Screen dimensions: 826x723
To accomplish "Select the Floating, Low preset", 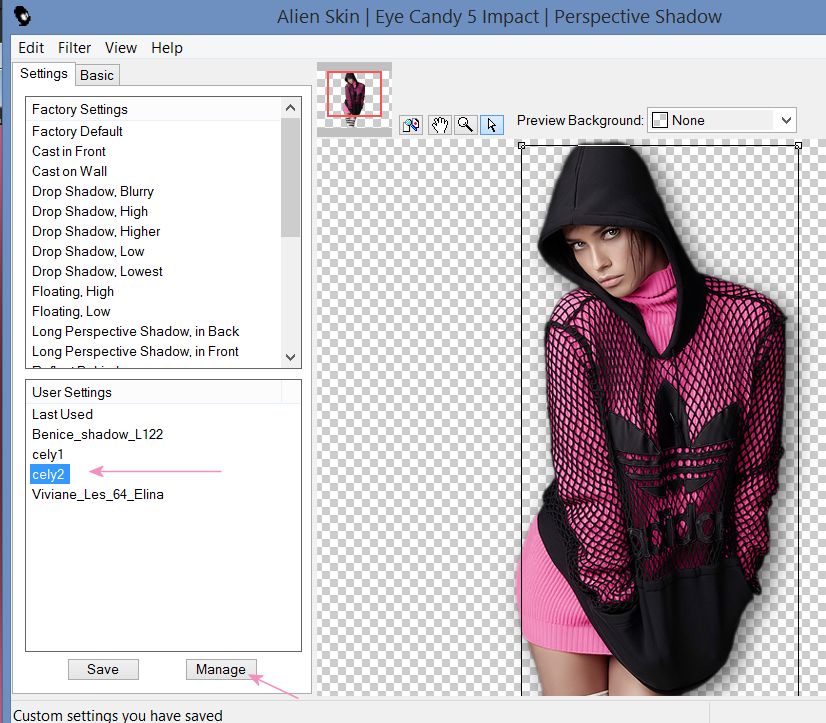I will (71, 311).
